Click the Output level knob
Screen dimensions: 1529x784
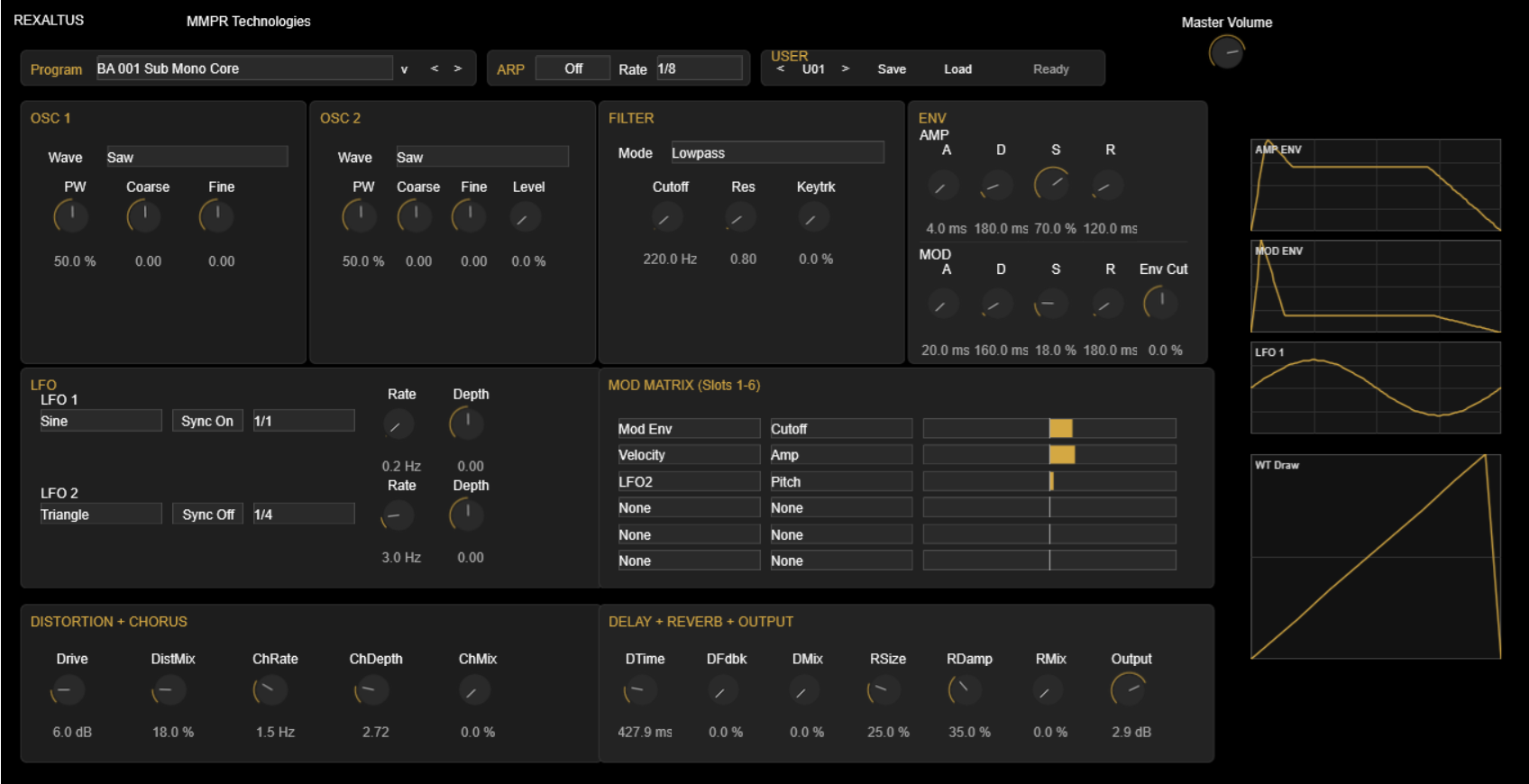[1128, 690]
